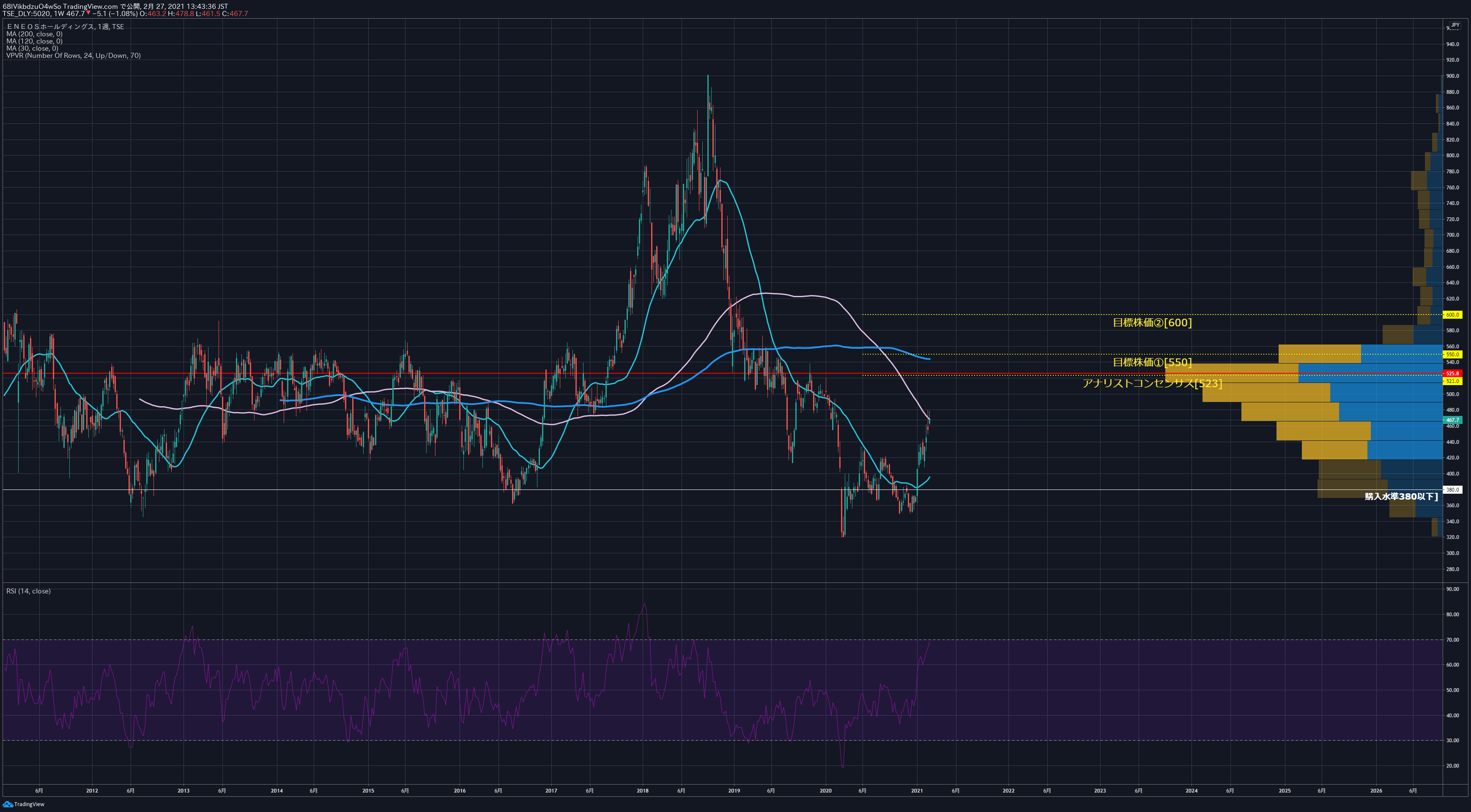Click the TSE_DLY:5020 ticker header text

click(x=27, y=14)
